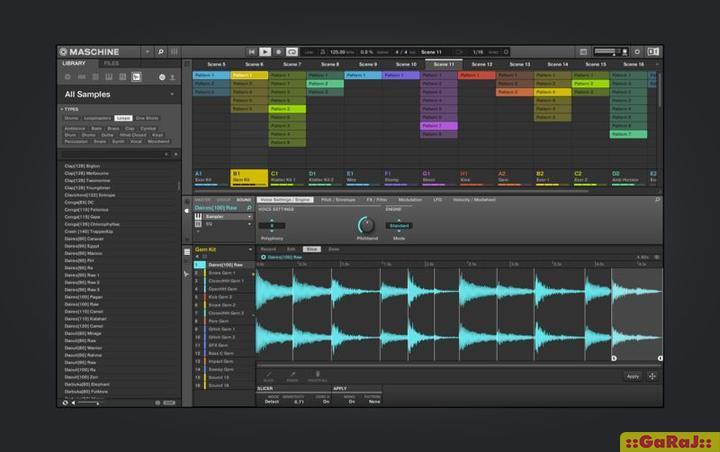Select the magenta Pattern 7 under Scene 11
Screen dimensions: 720x452
pyautogui.click(x=439, y=125)
